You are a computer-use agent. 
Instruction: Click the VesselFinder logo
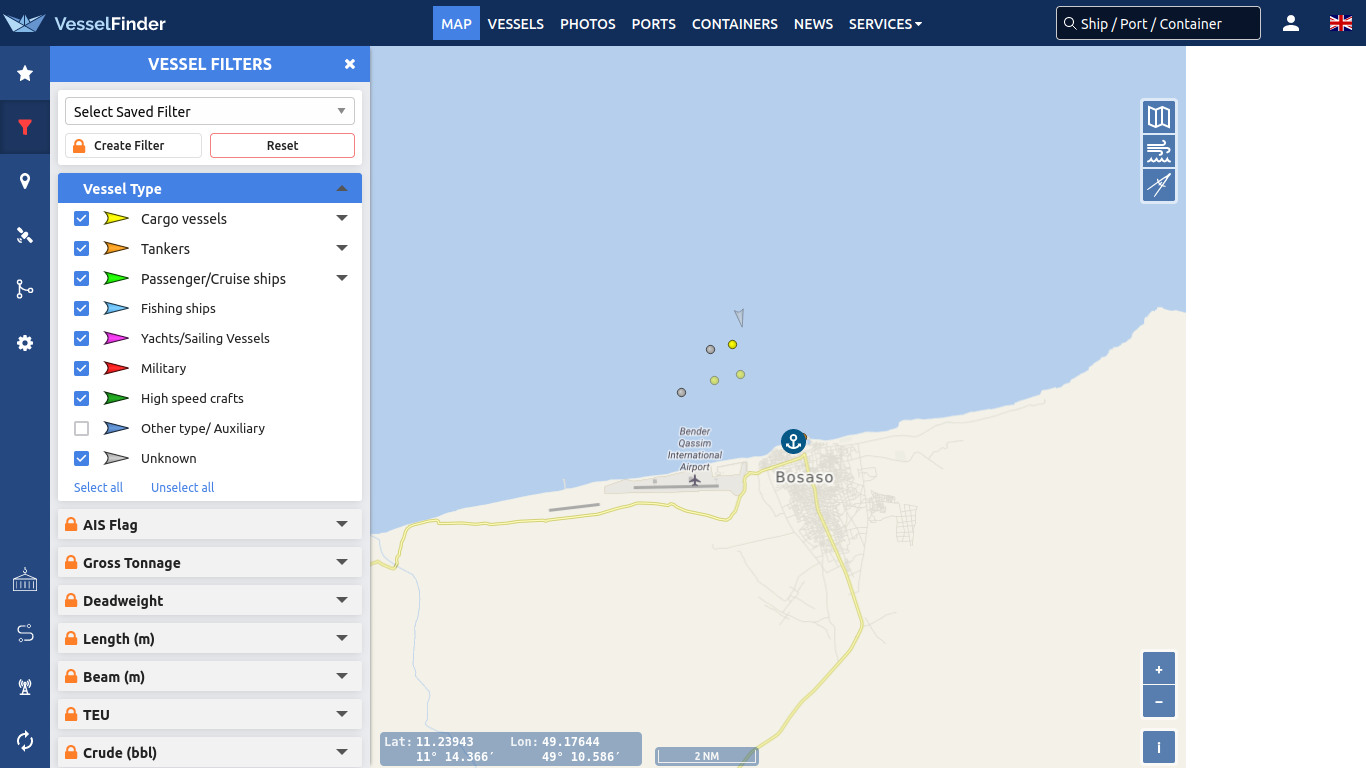[84, 23]
